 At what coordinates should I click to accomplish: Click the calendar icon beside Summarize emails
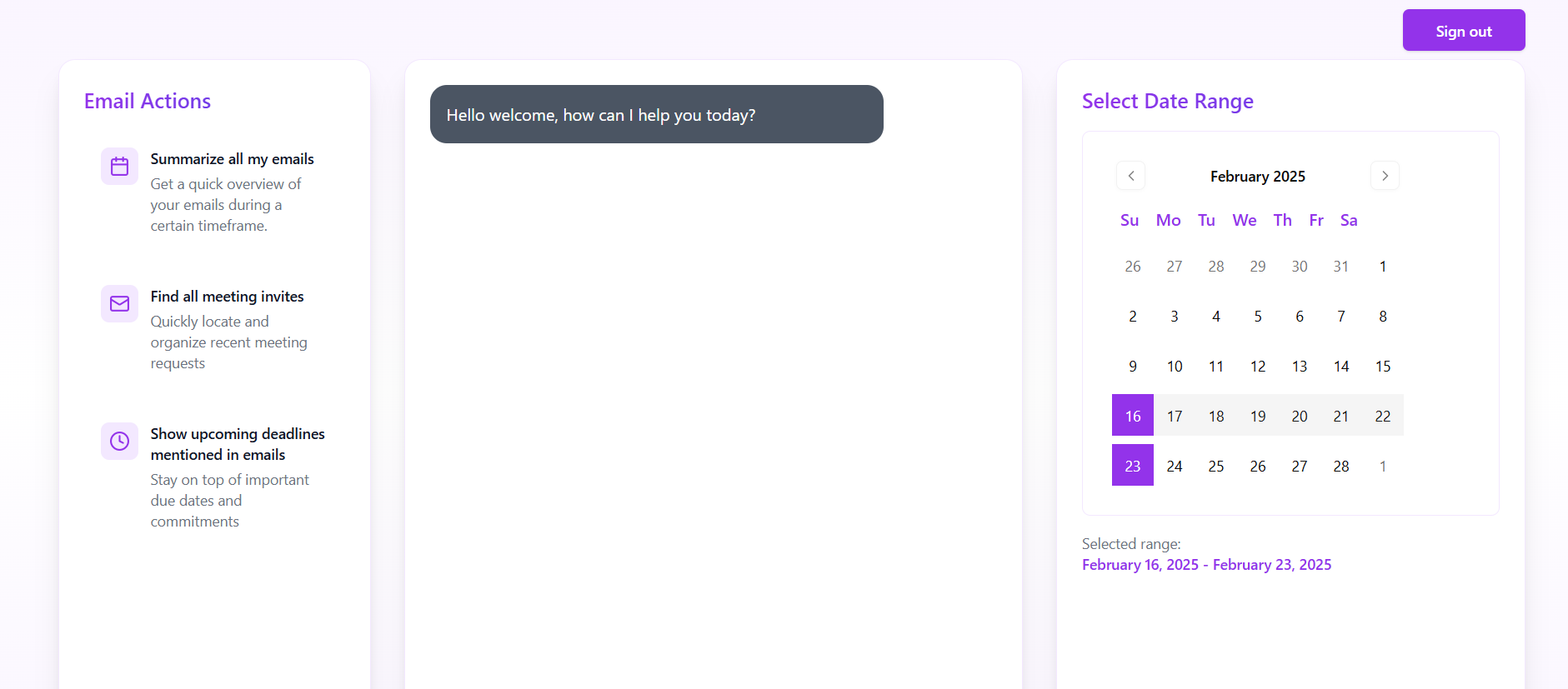coord(119,167)
